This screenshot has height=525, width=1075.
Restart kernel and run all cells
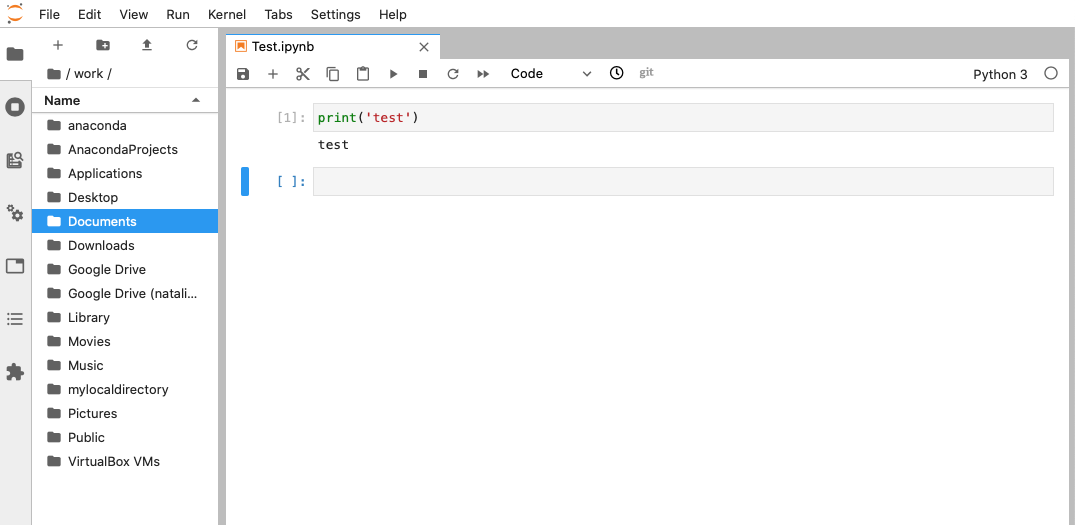483,74
